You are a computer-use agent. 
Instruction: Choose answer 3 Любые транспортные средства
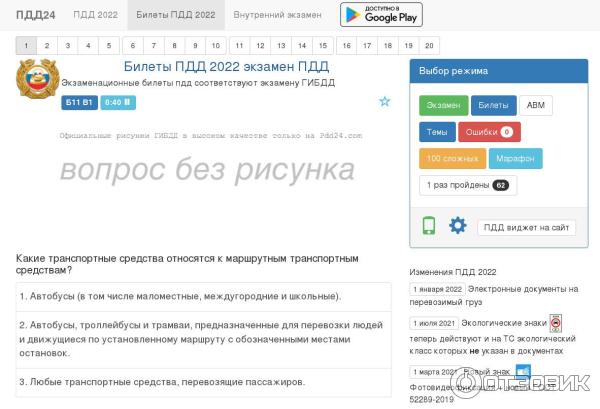(203, 382)
